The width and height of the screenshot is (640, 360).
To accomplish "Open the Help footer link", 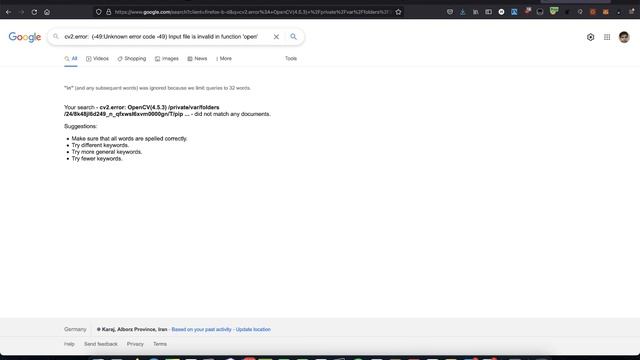I will click(x=69, y=344).
